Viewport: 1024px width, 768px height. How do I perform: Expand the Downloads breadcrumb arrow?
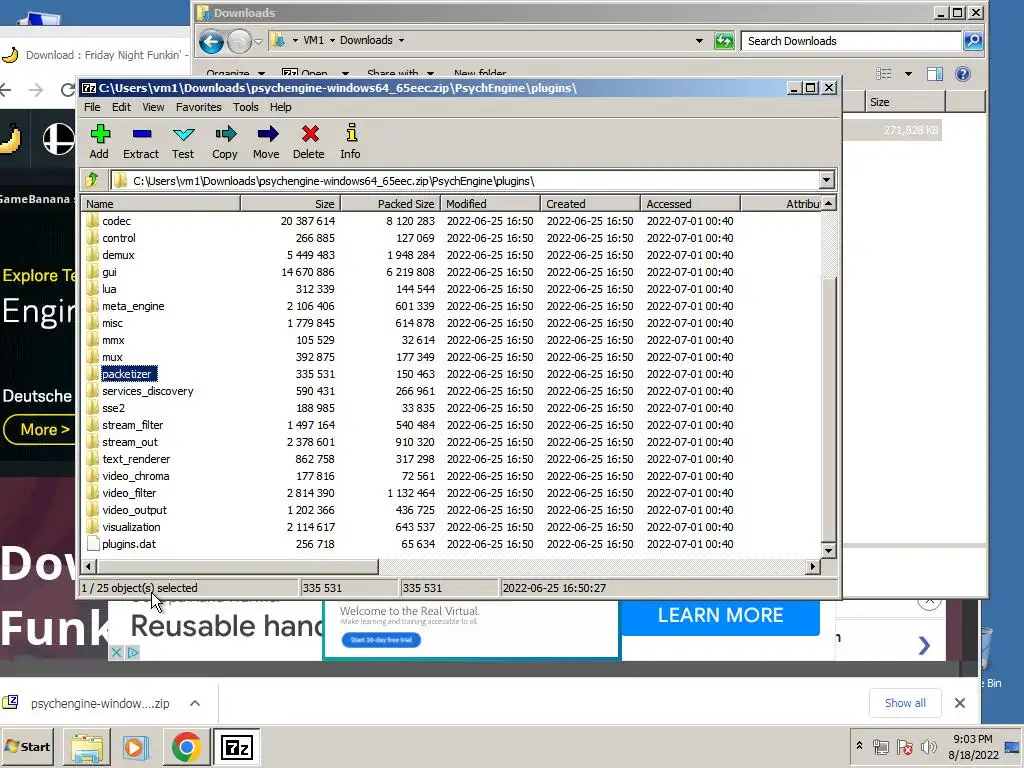(x=401, y=40)
